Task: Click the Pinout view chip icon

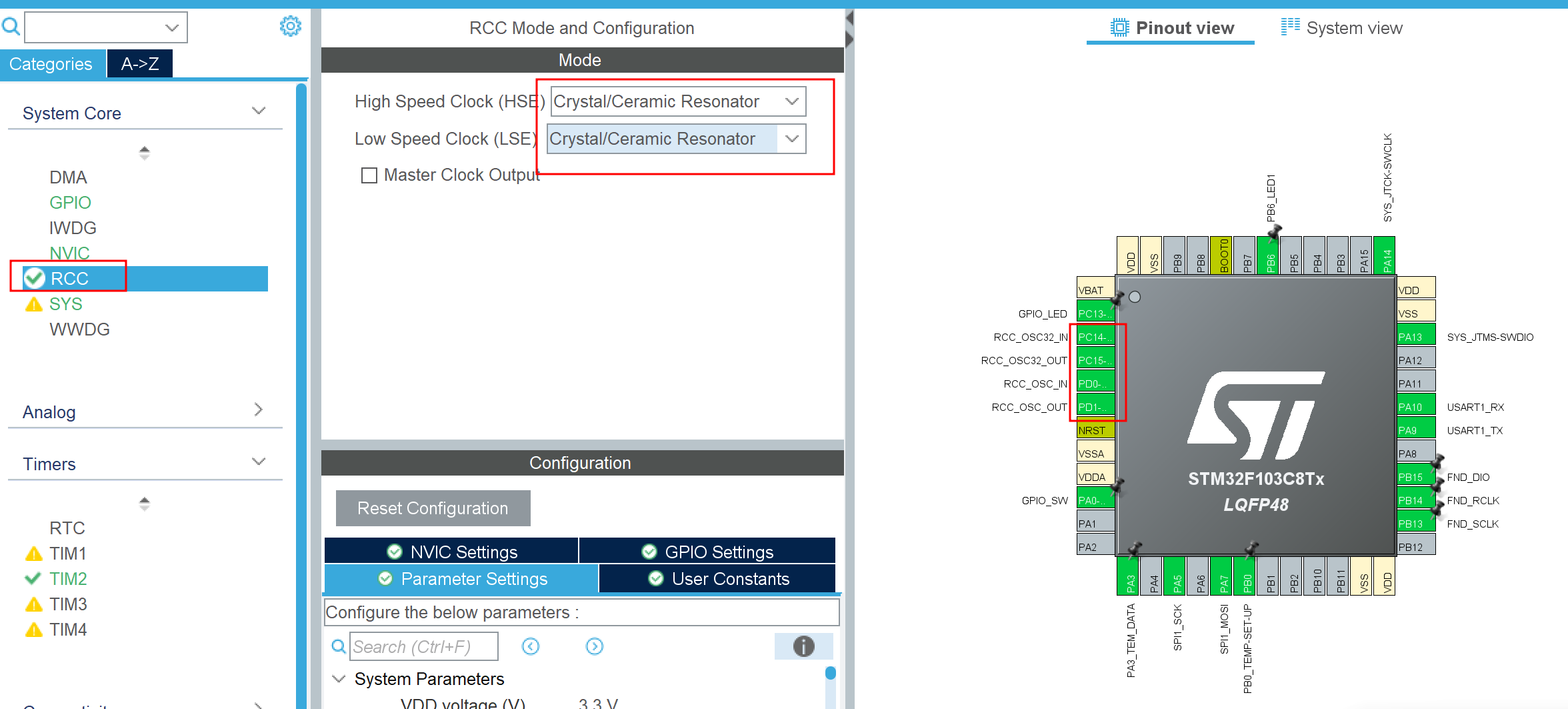Action: click(x=1119, y=27)
